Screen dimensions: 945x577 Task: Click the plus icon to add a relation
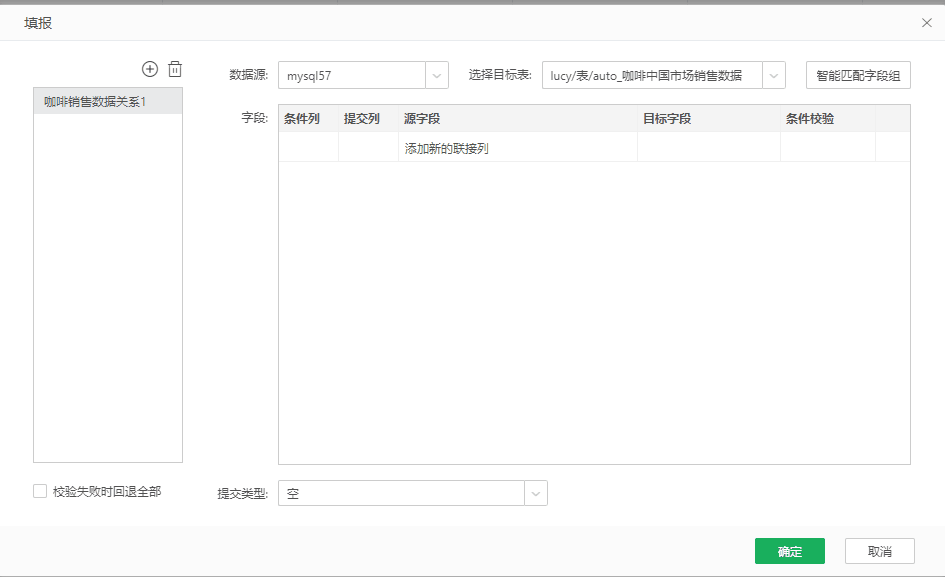coord(150,69)
